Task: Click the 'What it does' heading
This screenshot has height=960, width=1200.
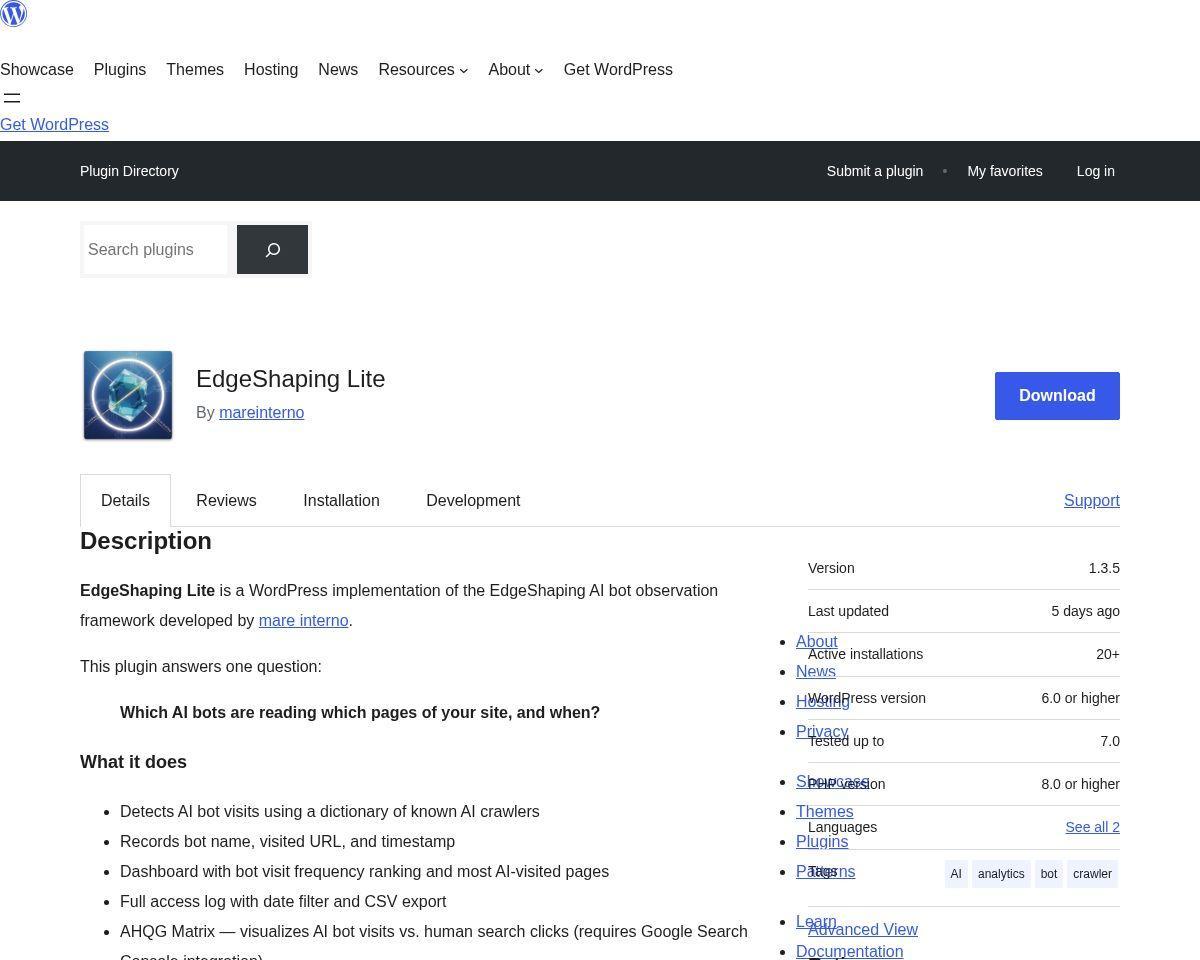Action: tap(133, 762)
